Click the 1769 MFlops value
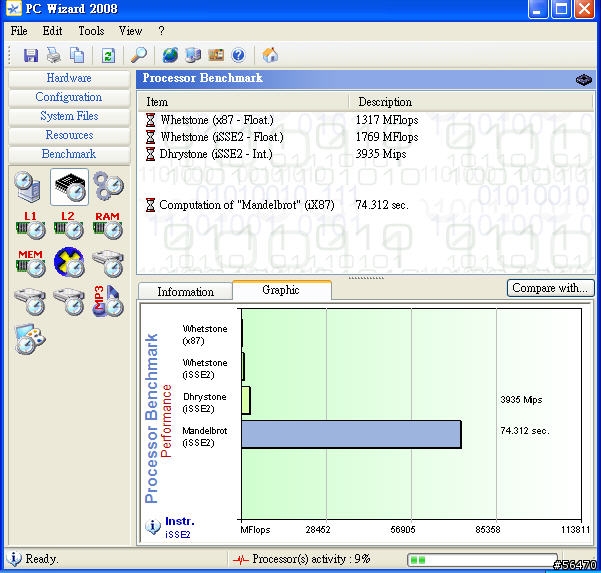This screenshot has height=573, width=601. (386, 137)
